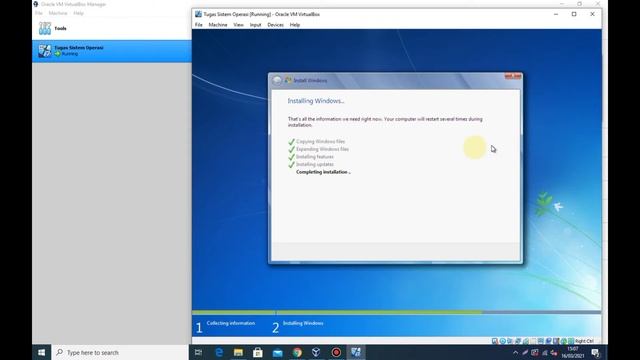The height and width of the screenshot is (360, 640).
Task: Click display indicator in VM status bar
Action: (540, 341)
